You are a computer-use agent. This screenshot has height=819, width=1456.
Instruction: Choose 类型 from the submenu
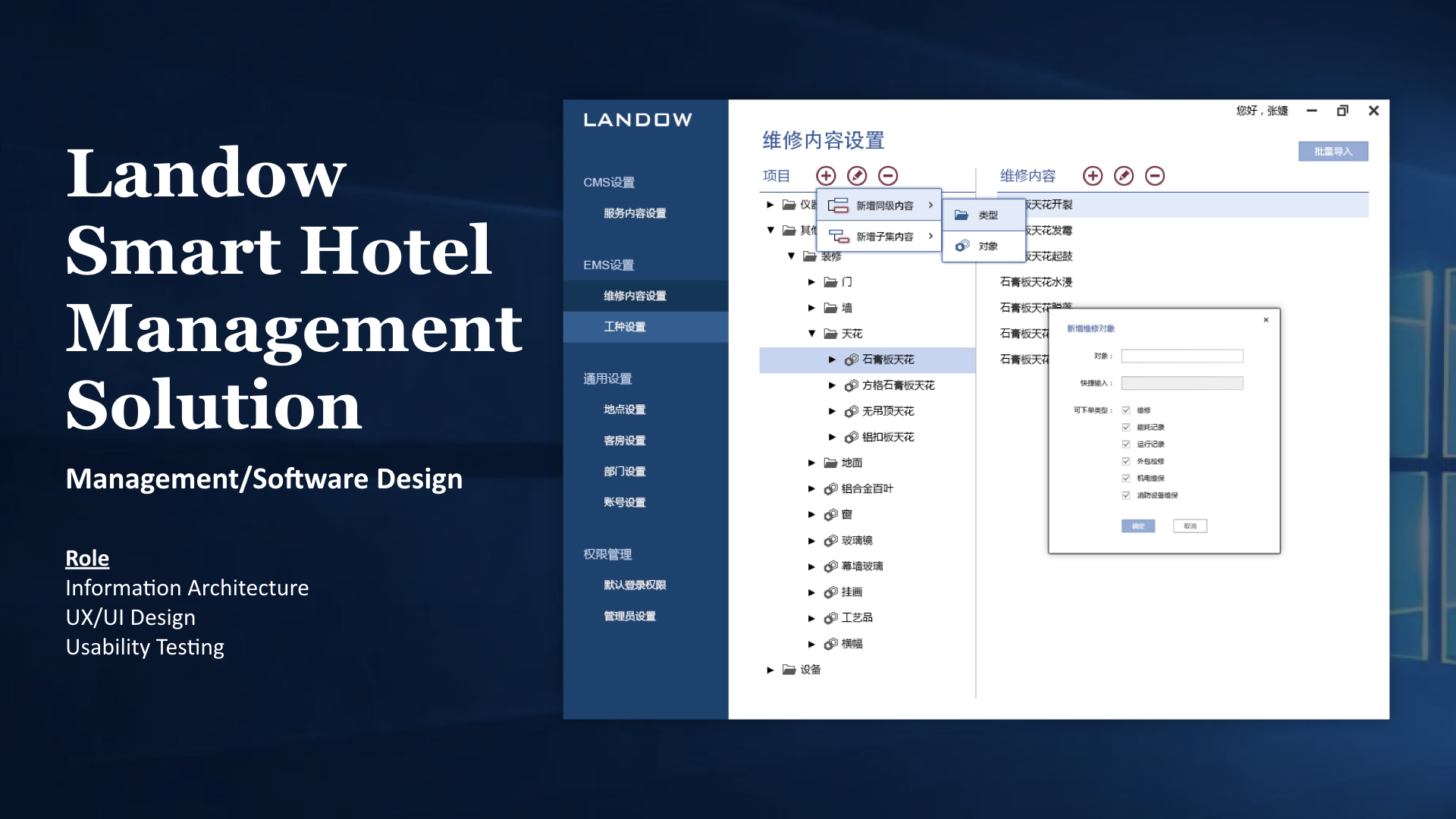[x=984, y=215]
